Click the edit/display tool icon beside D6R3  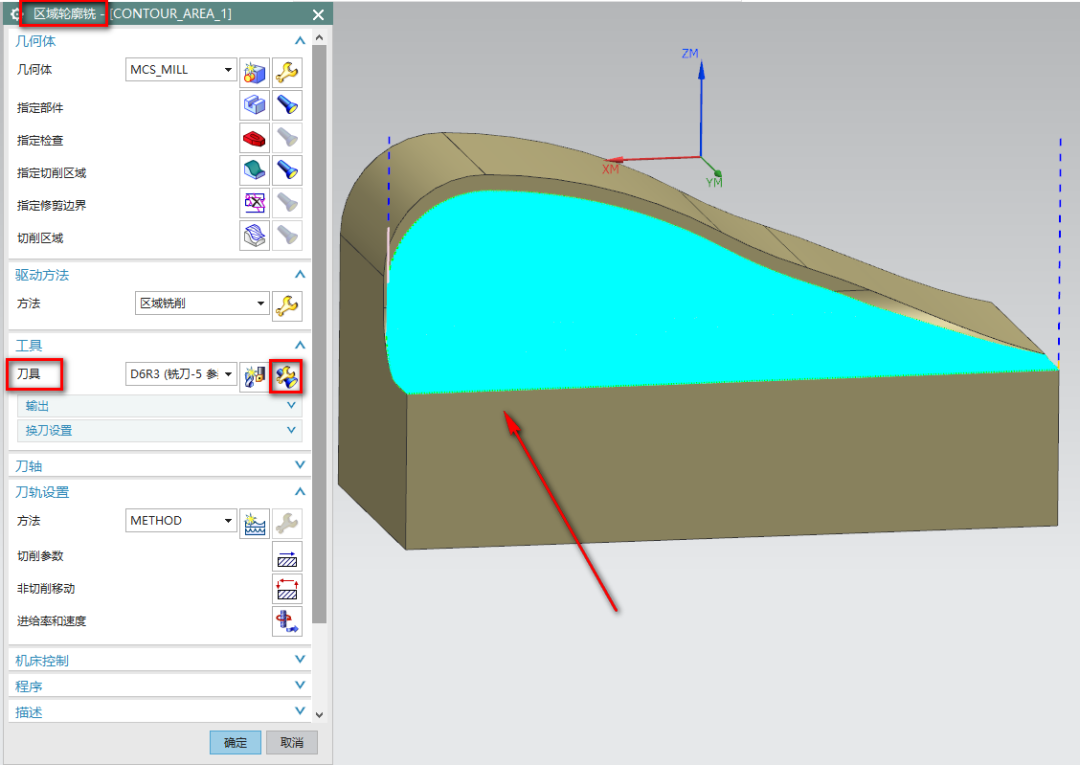(x=287, y=375)
